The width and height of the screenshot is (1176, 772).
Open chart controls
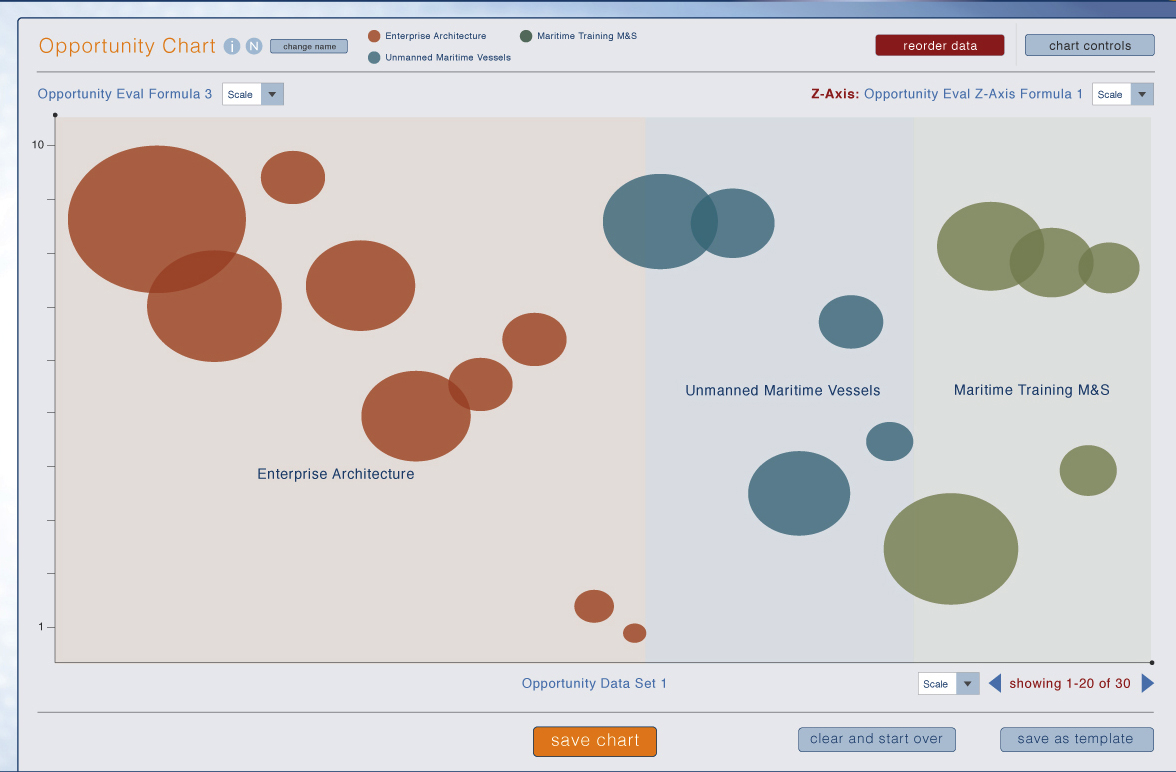click(x=1089, y=46)
